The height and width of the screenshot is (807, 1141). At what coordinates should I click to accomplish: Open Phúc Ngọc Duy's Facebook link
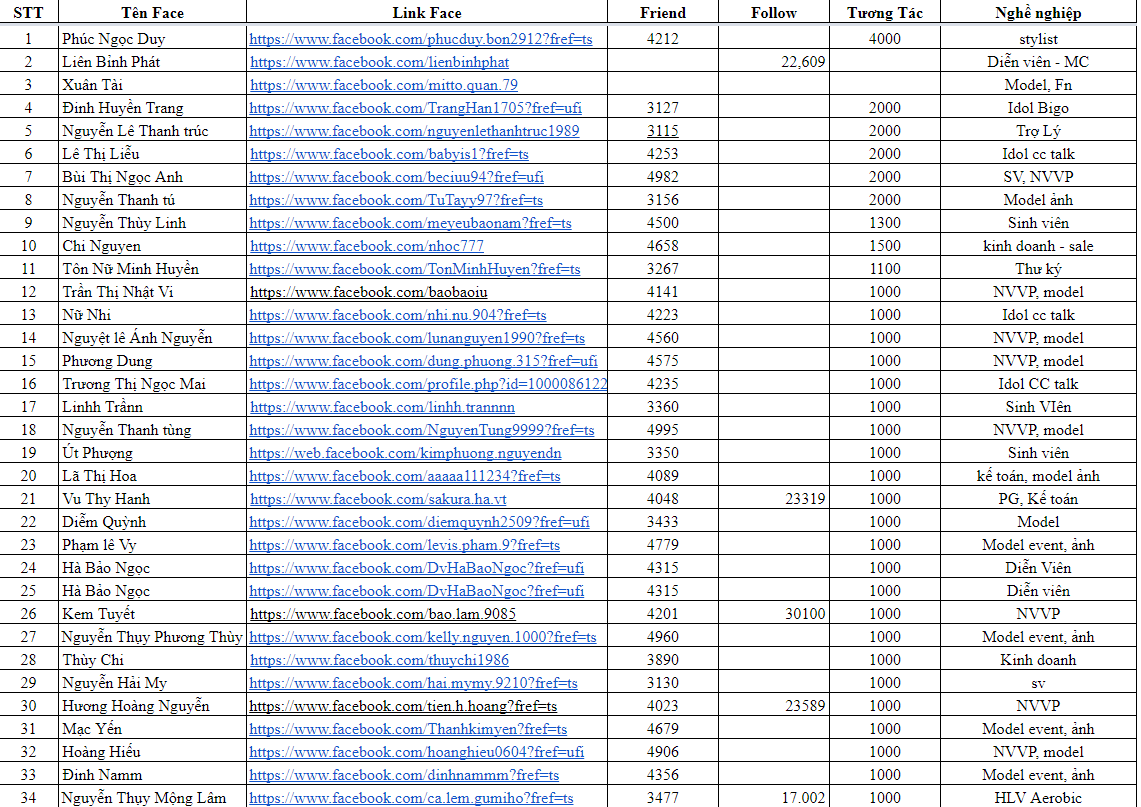click(420, 39)
